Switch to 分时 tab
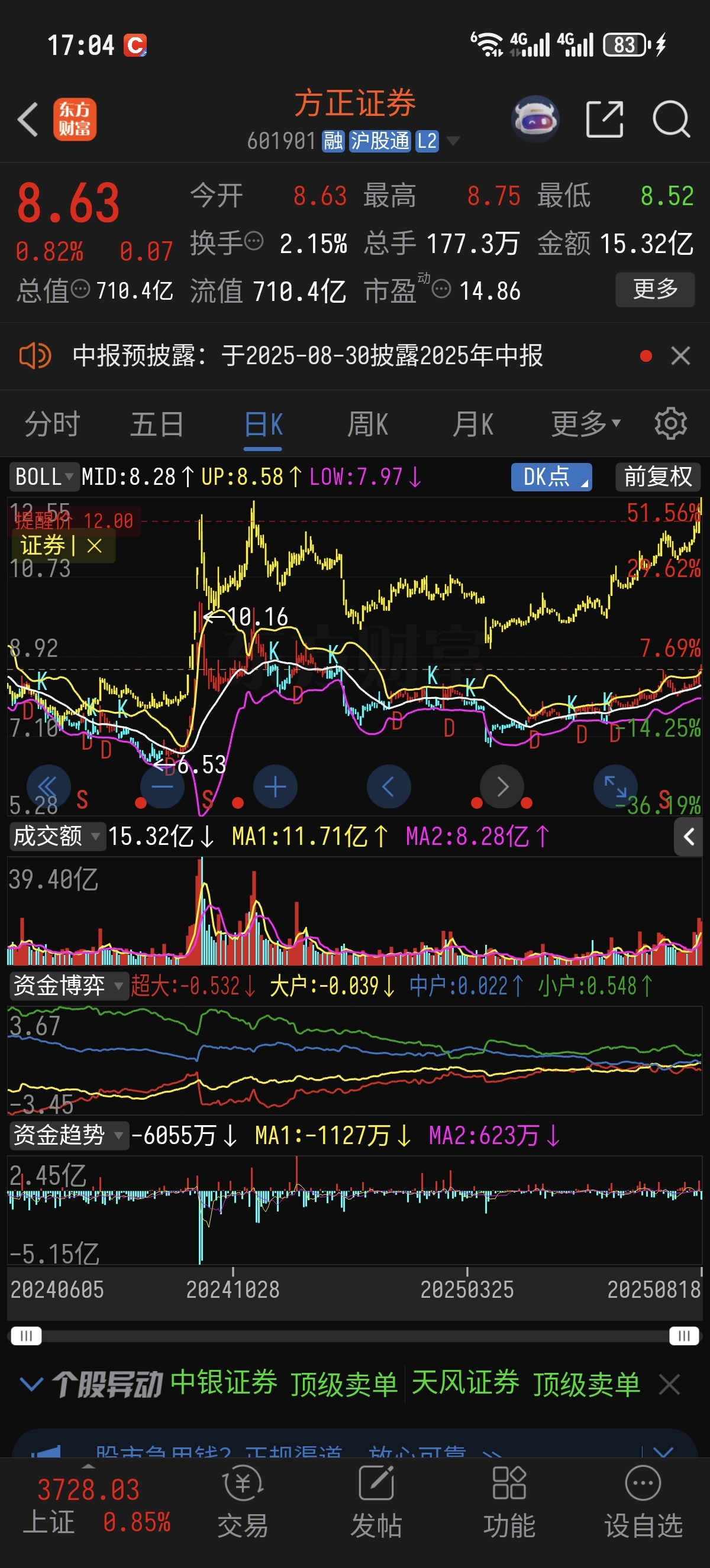The height and width of the screenshot is (1568, 710). coord(53,424)
